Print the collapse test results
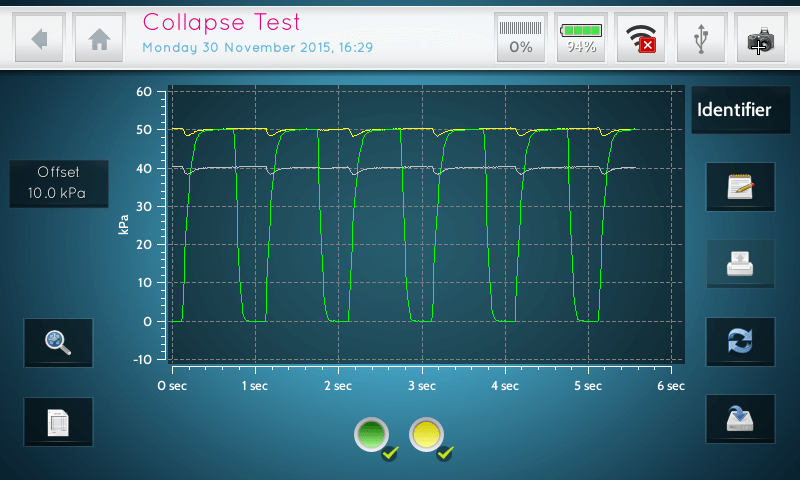The width and height of the screenshot is (800, 480). click(x=740, y=264)
